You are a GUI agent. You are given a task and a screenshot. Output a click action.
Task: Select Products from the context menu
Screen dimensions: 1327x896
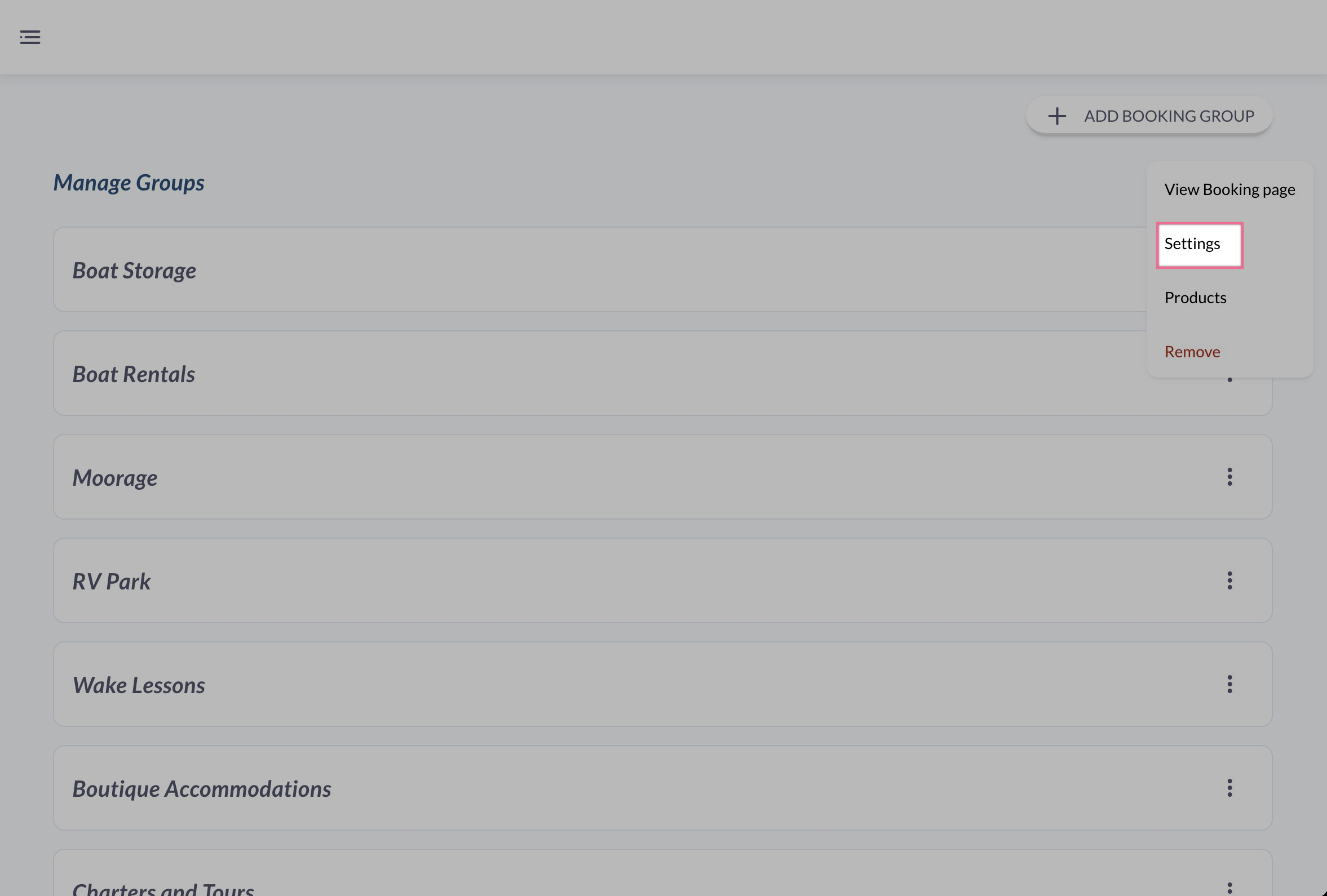pyautogui.click(x=1195, y=298)
